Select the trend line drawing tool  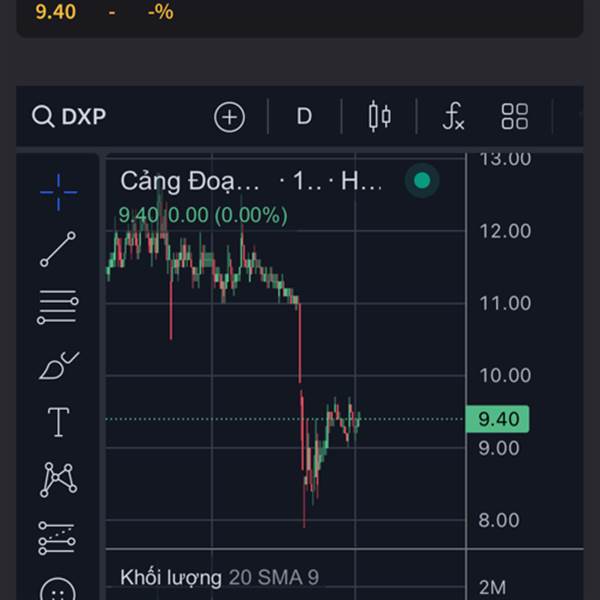click(58, 249)
